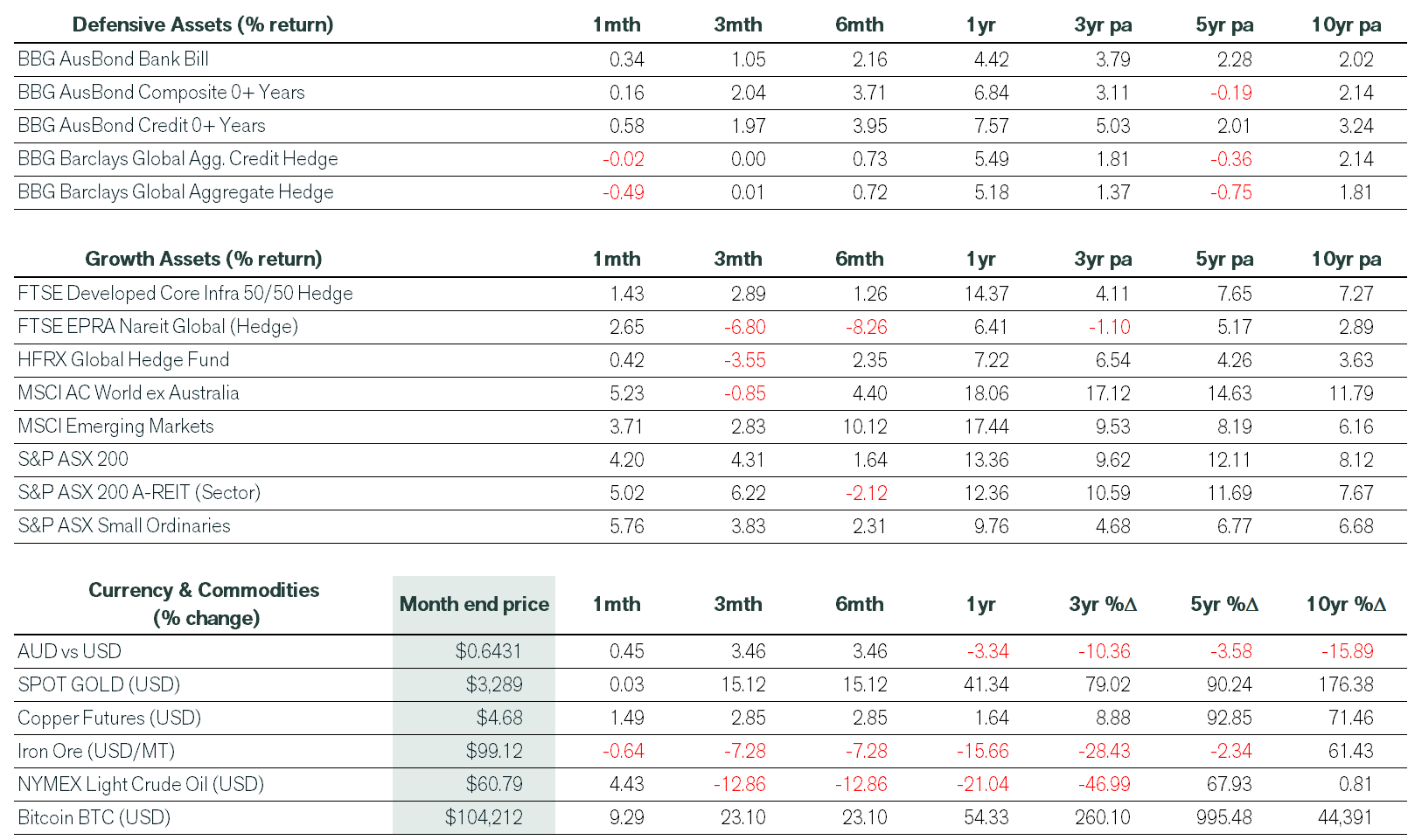Select the Bitcoin BTC (USD) row label
The width and height of the screenshot is (1415, 840).
click(94, 817)
